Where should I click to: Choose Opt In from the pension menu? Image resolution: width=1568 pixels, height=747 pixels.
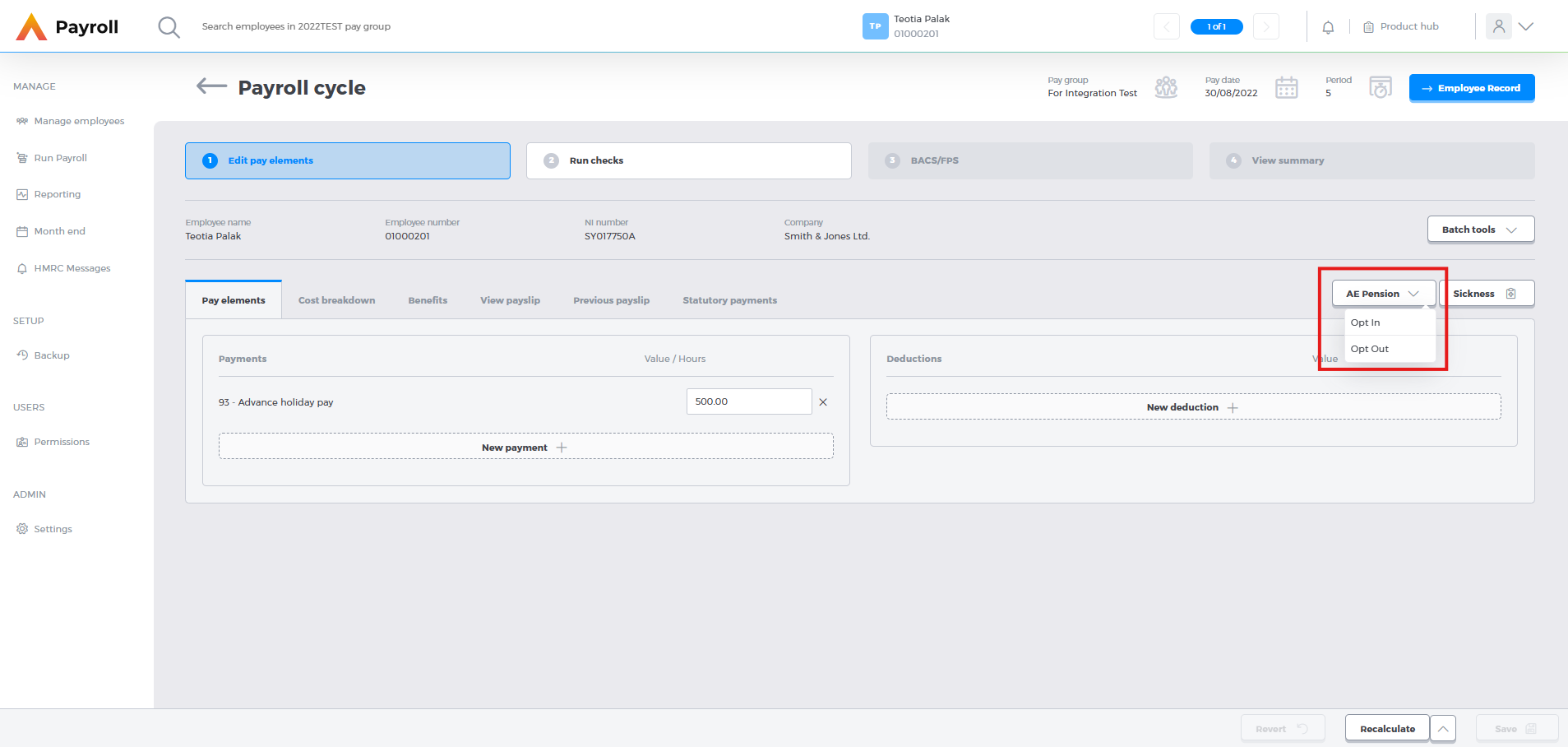coord(1366,322)
